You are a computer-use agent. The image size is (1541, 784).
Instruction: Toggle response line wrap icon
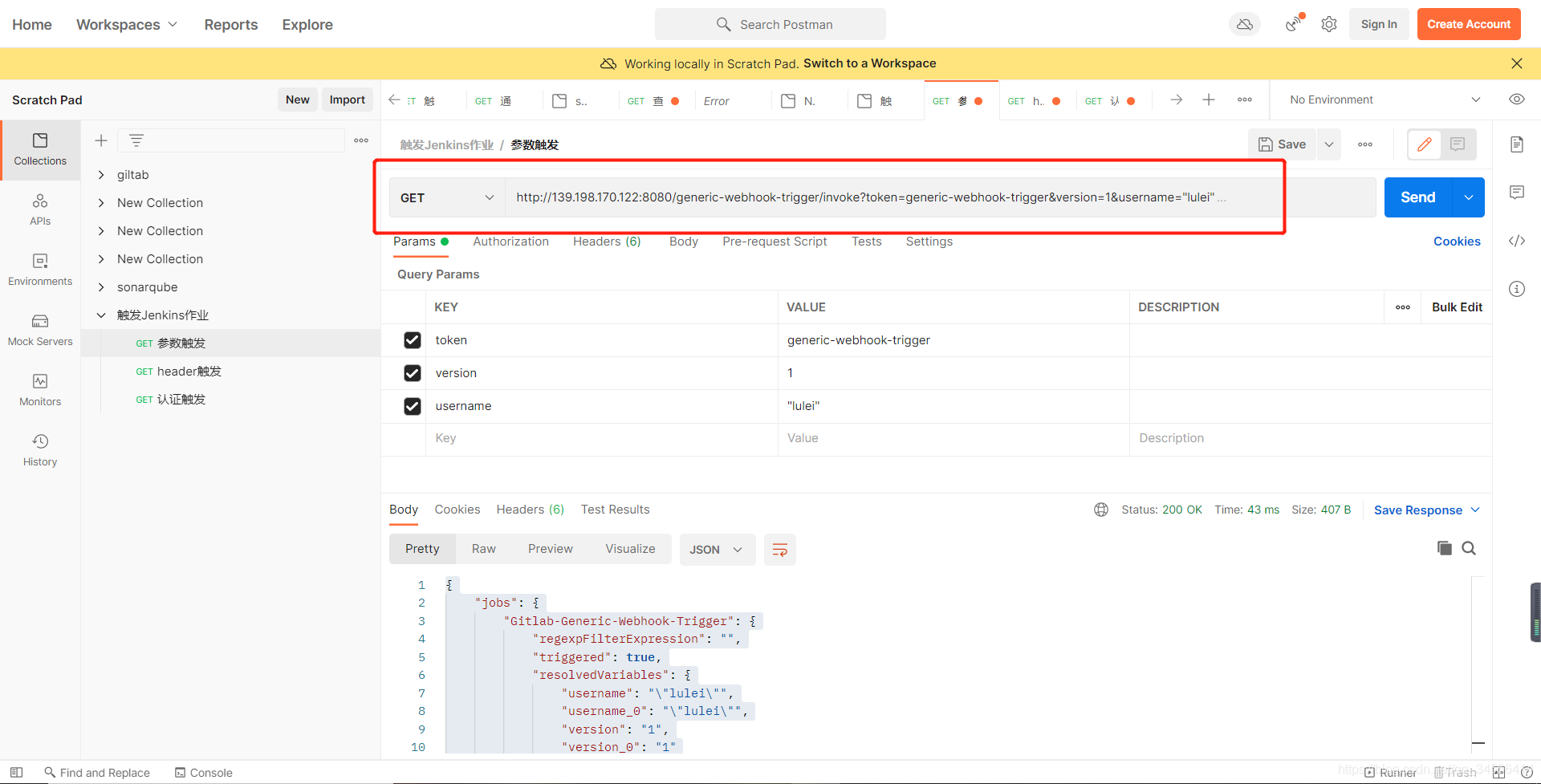click(779, 550)
